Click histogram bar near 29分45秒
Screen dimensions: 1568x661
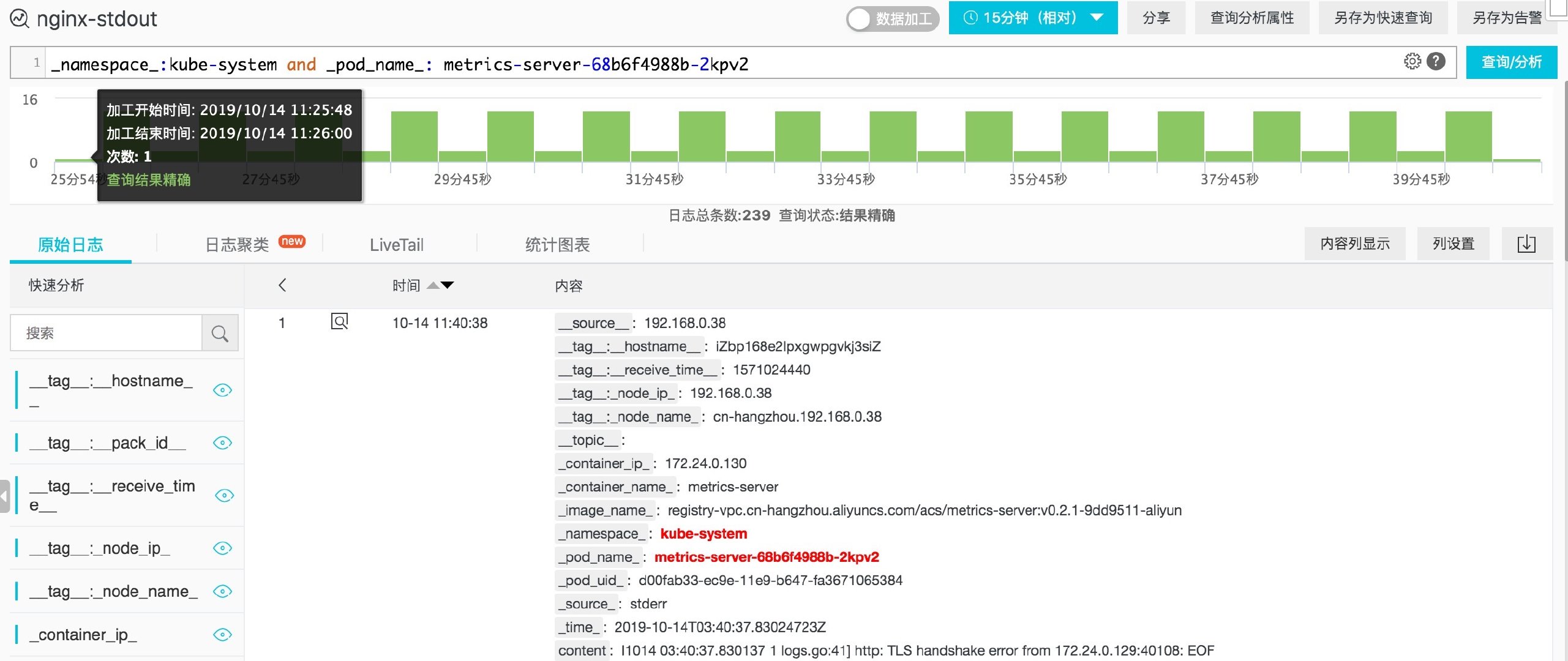pos(462,157)
